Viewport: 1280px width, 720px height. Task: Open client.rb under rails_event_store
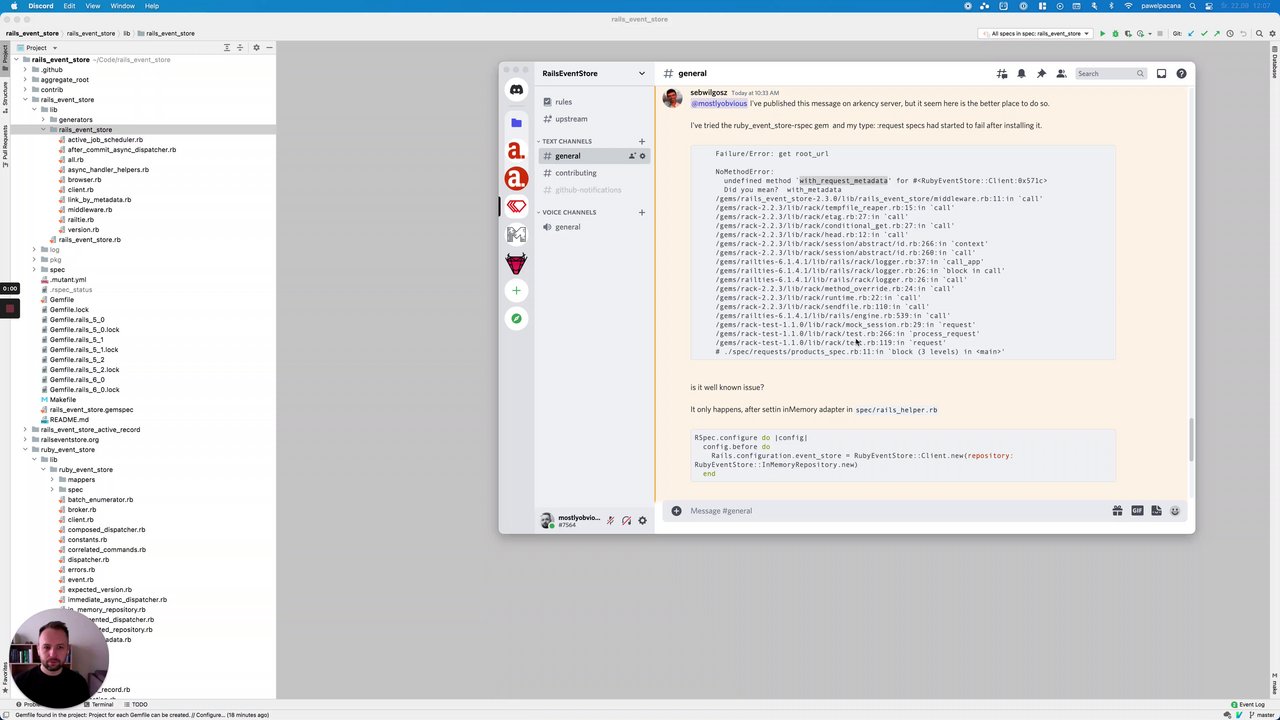pyautogui.click(x=80, y=190)
